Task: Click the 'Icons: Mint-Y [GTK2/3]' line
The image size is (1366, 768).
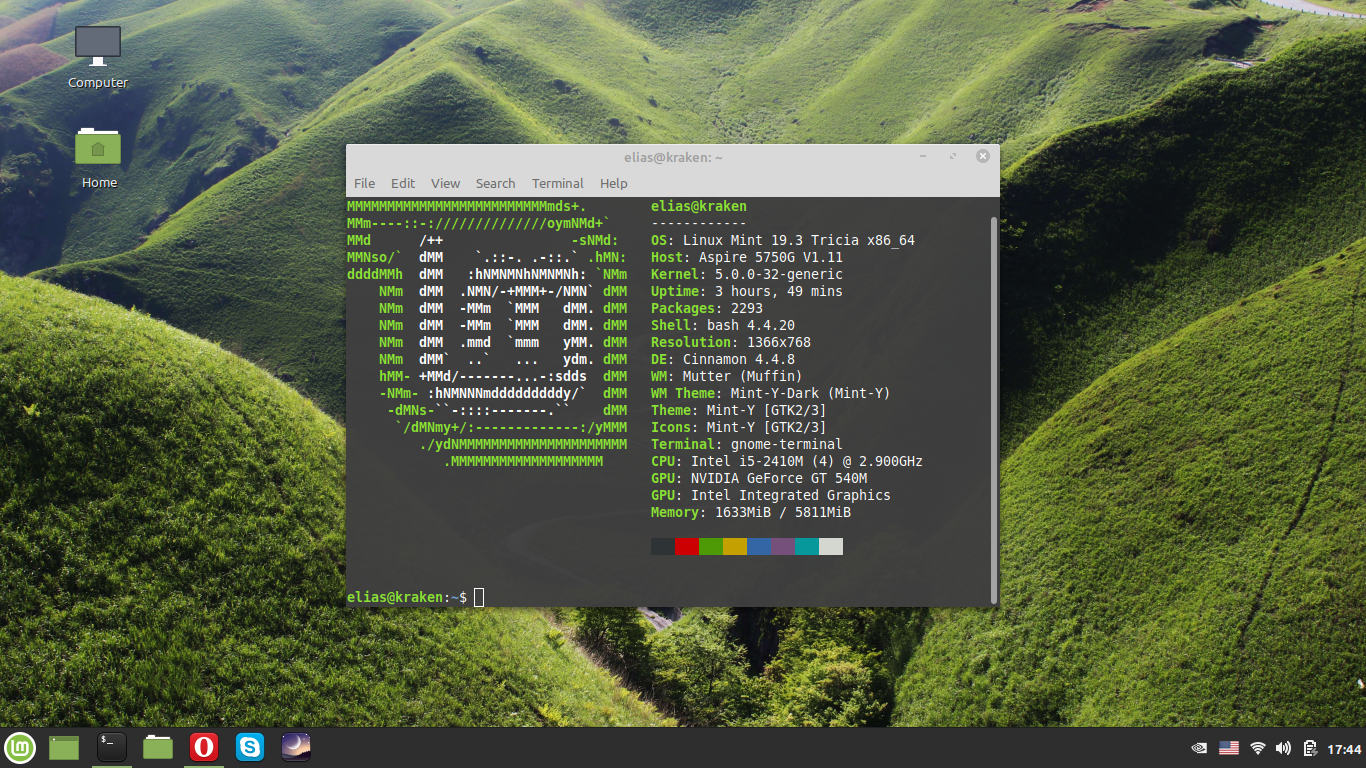Action: point(739,427)
